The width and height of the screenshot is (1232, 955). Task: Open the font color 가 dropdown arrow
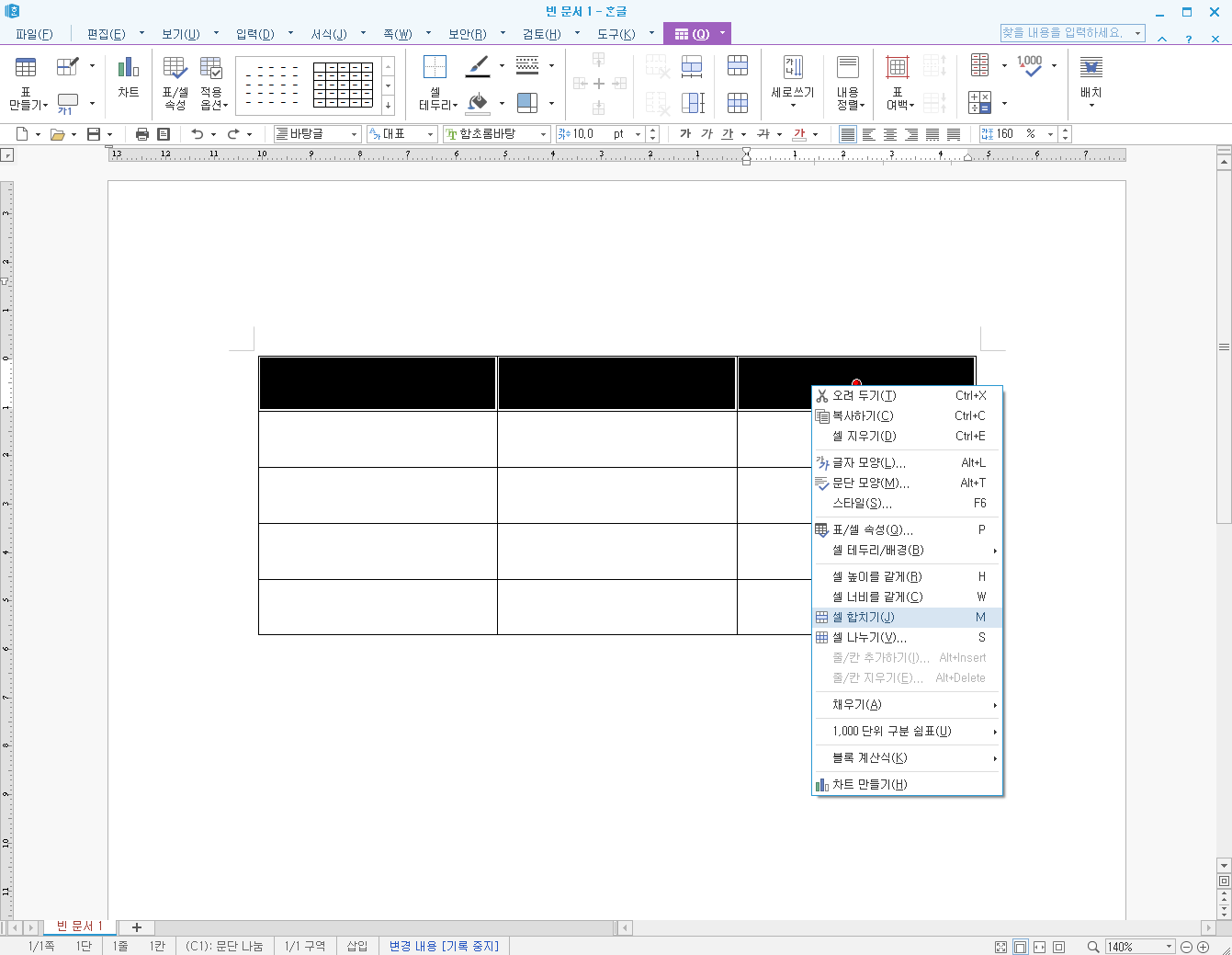tap(815, 134)
